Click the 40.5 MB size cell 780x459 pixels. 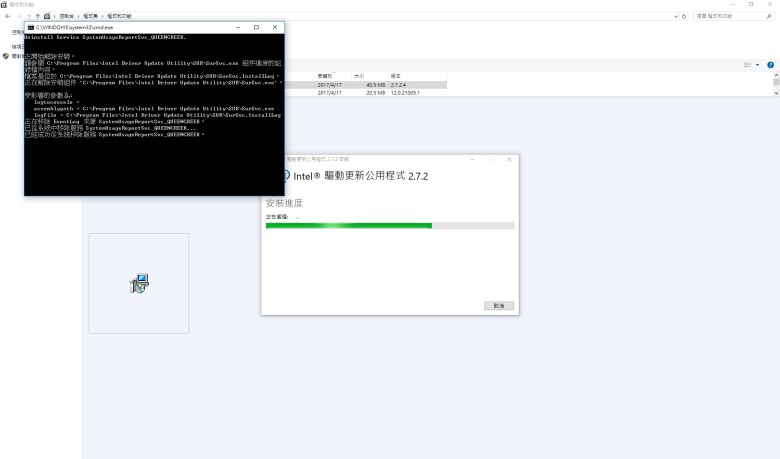click(376, 85)
